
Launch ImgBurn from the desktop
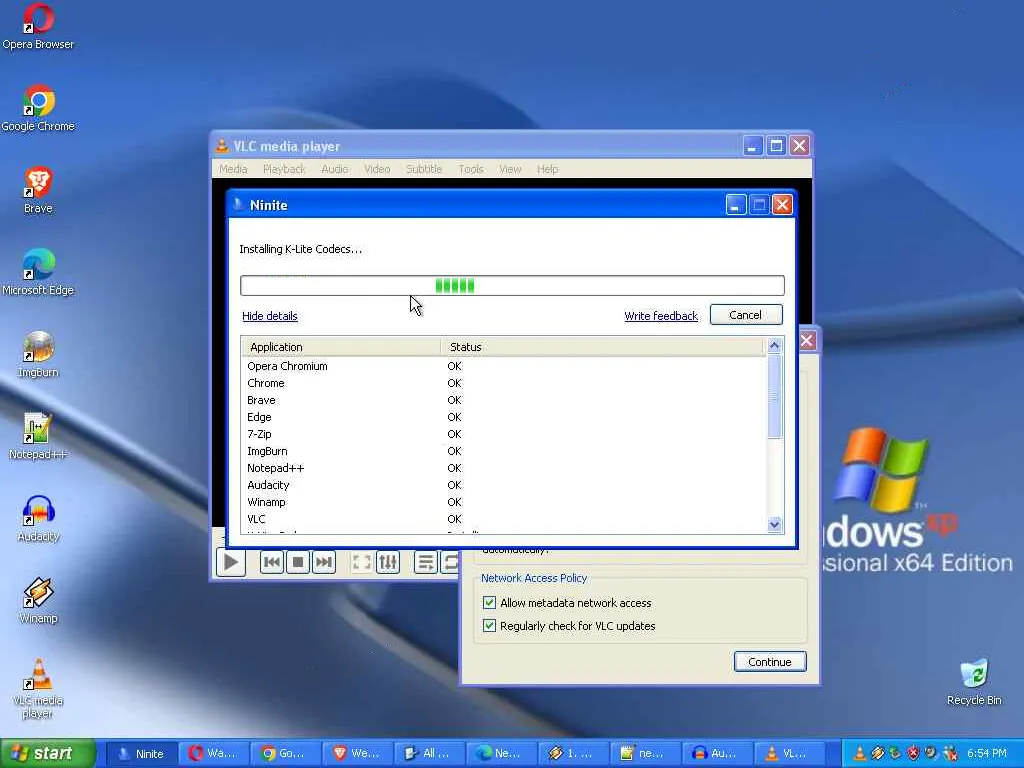point(38,354)
